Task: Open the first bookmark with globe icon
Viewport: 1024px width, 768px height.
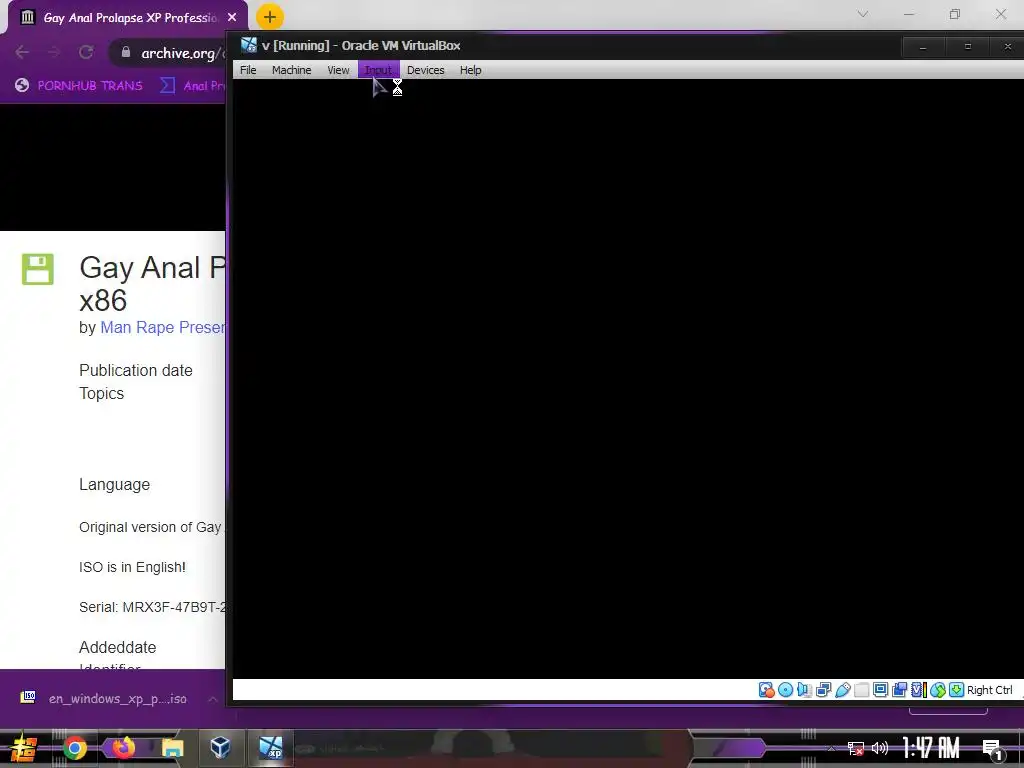Action: 79,86
